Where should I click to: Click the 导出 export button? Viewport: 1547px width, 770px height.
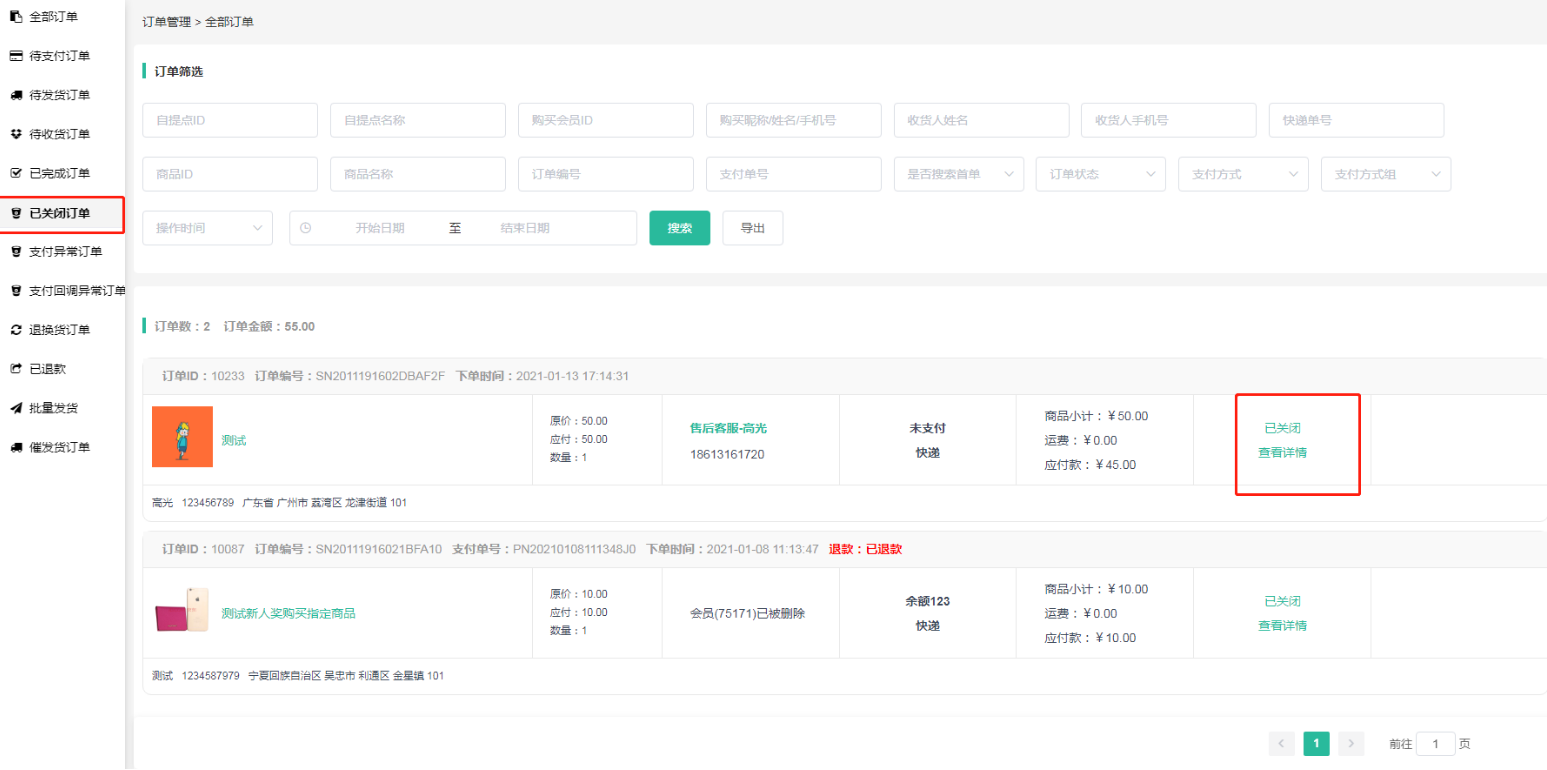752,228
